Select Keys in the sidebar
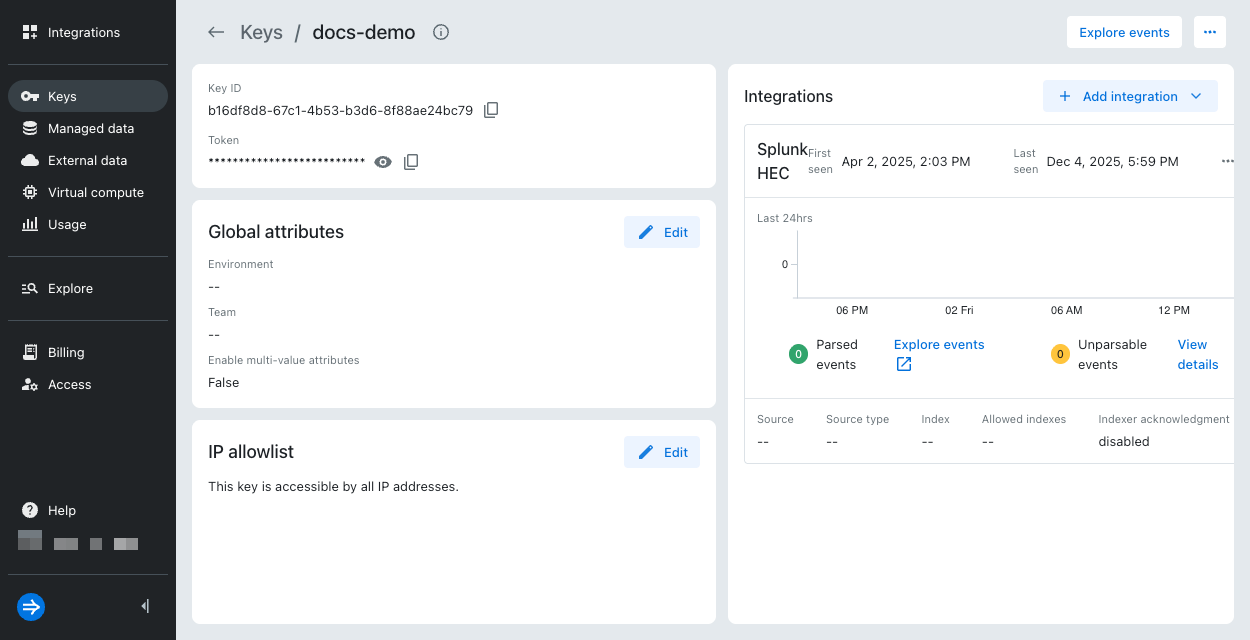Screen dimensions: 1250x640 point(88,96)
